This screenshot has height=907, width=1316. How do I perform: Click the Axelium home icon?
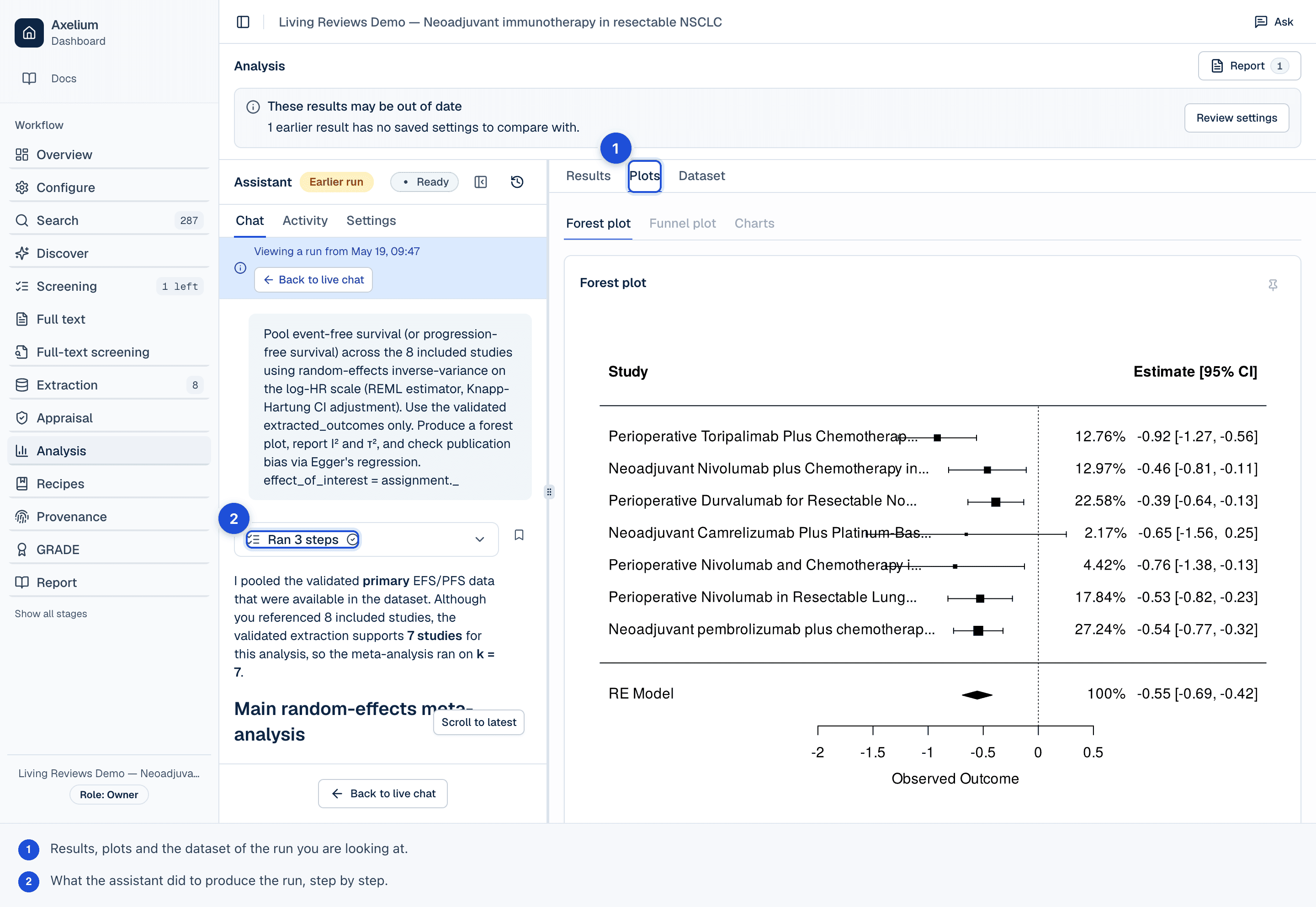pyautogui.click(x=29, y=33)
